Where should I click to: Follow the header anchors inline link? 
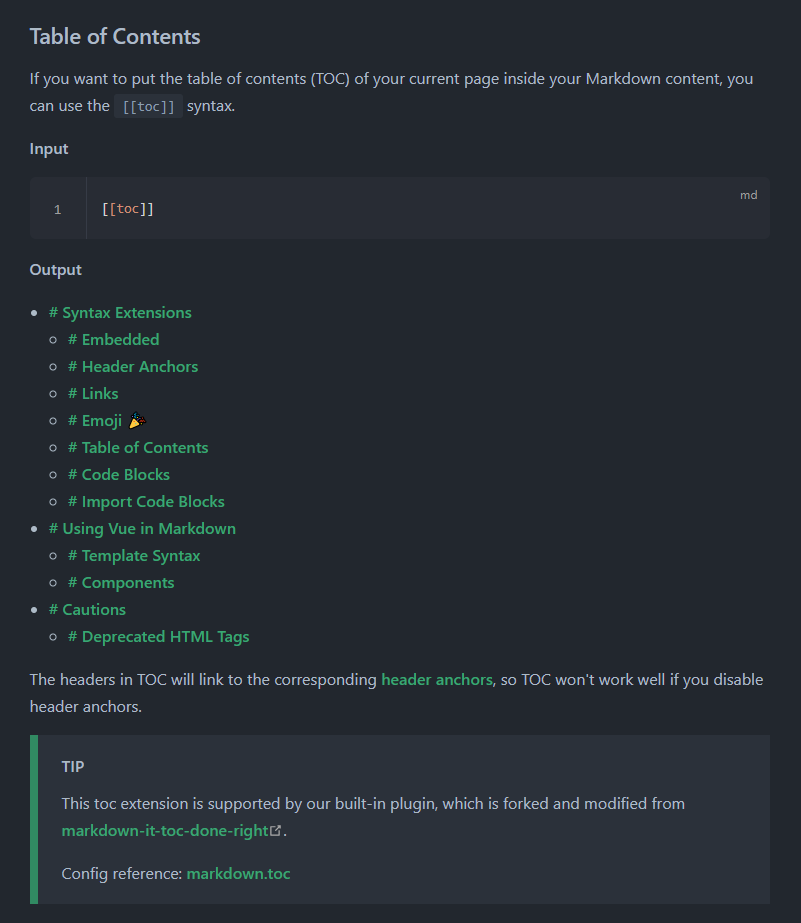(437, 680)
